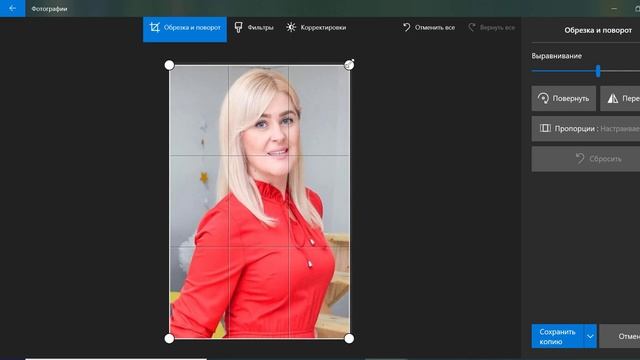Save with Сохранить копию
640x360 pixels.
click(558, 336)
